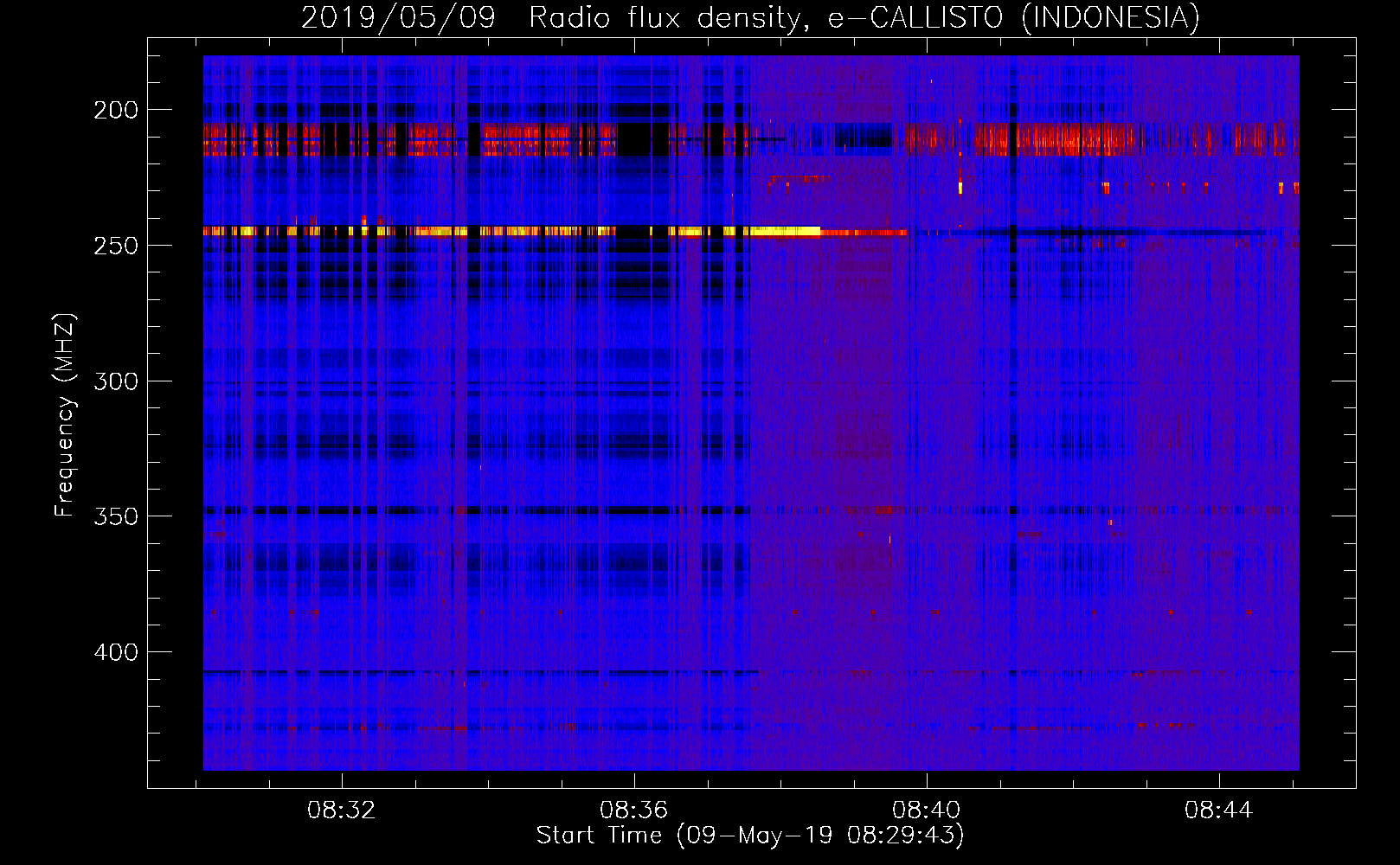Screen dimensions: 1400x865
Task: Click the dark horizontal line at 350 MHz
Action: (478, 510)
